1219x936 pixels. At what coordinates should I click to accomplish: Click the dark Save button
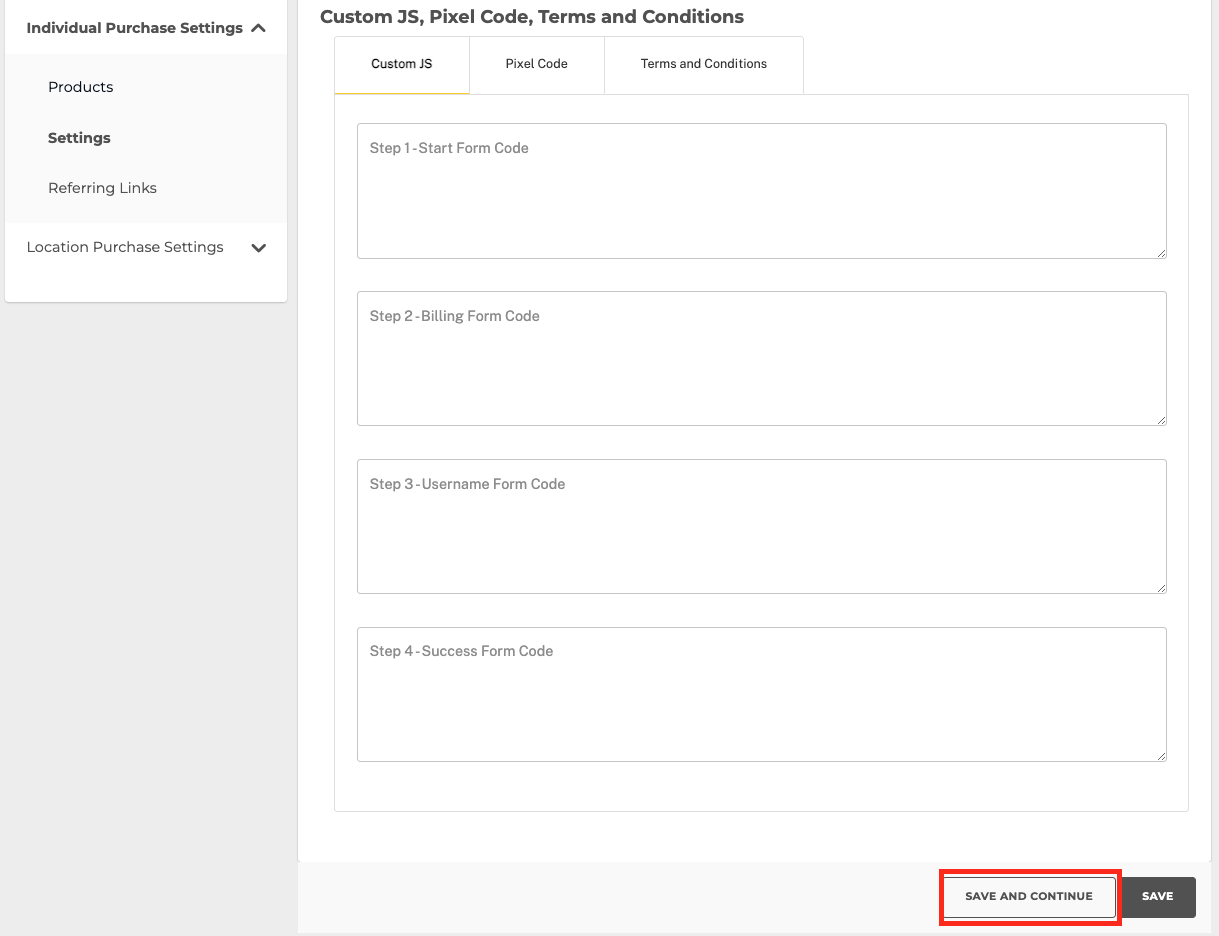[1157, 896]
